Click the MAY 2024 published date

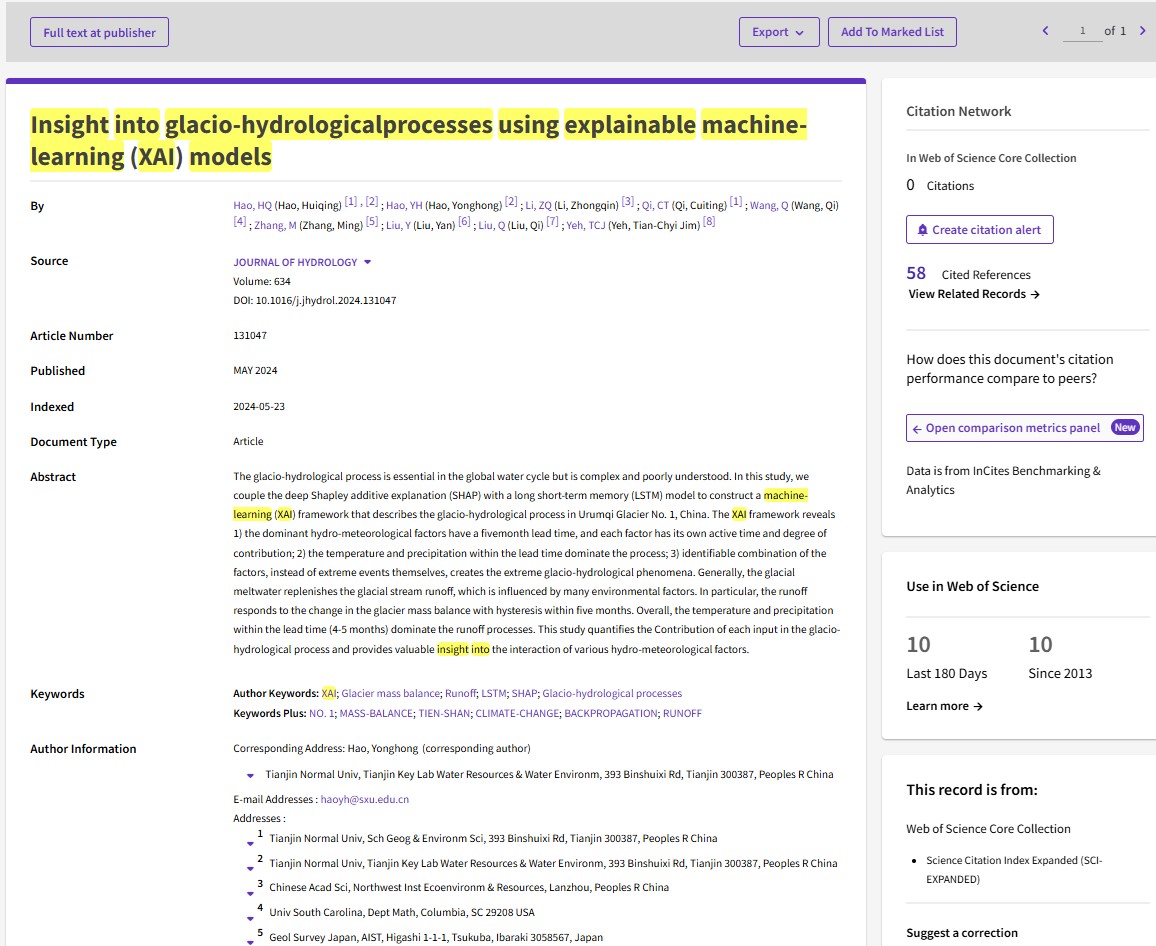255,371
